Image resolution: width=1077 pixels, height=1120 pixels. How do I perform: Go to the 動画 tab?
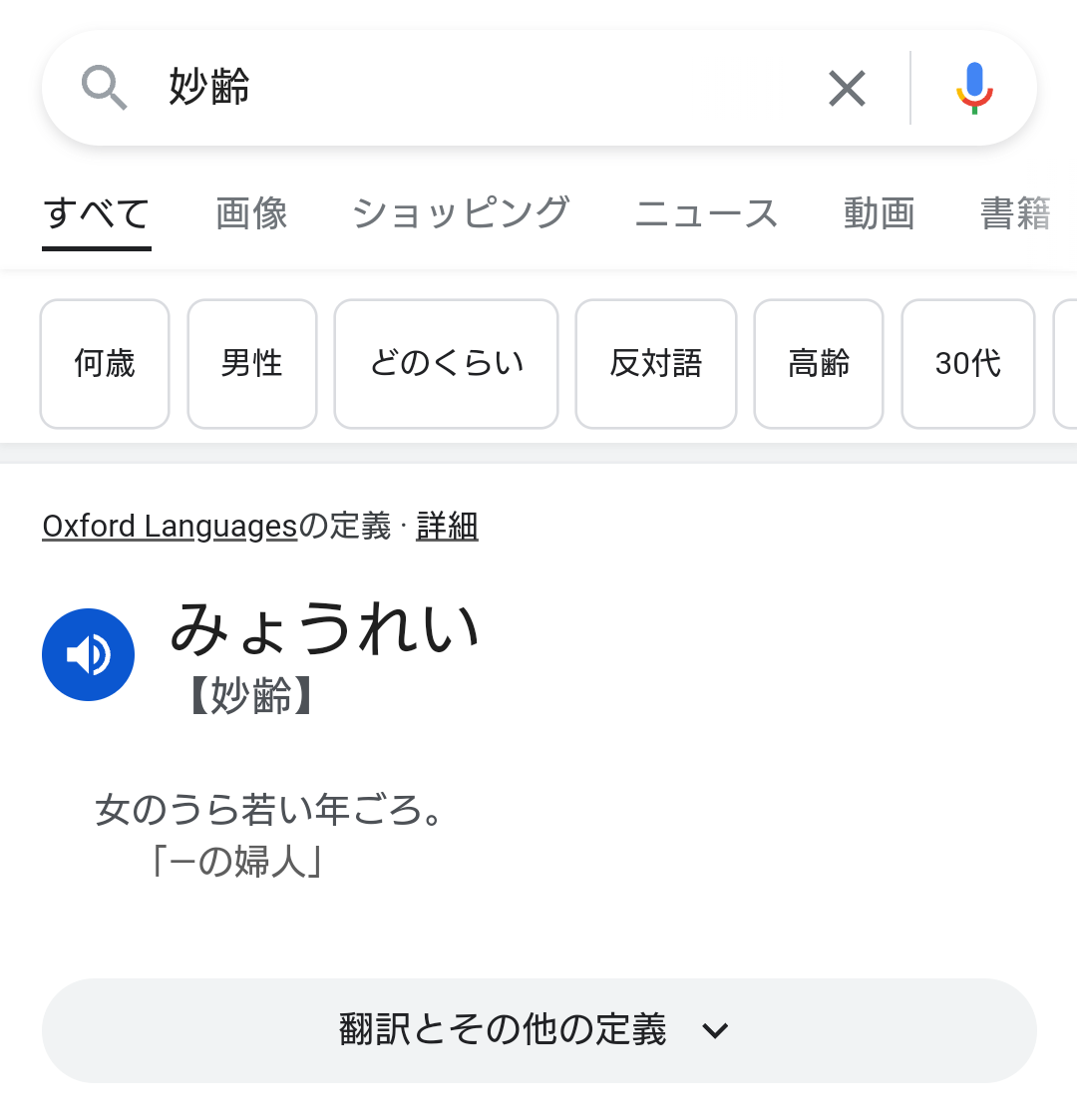point(880,213)
